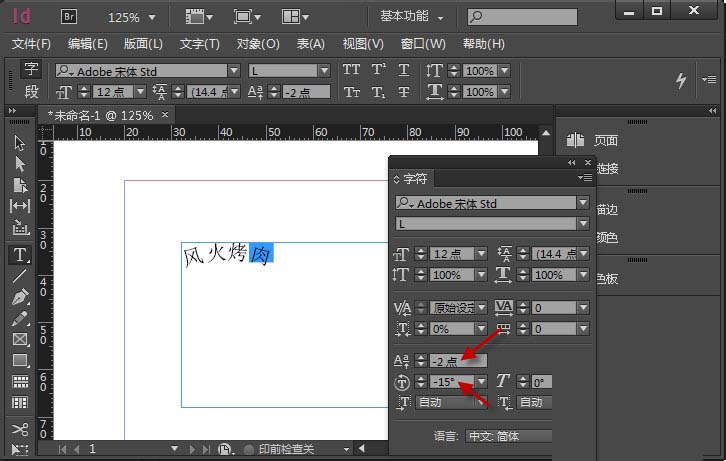The height and width of the screenshot is (461, 726).
Task: Collapse 字符 panel title toggle arrows
Action: coord(396,179)
